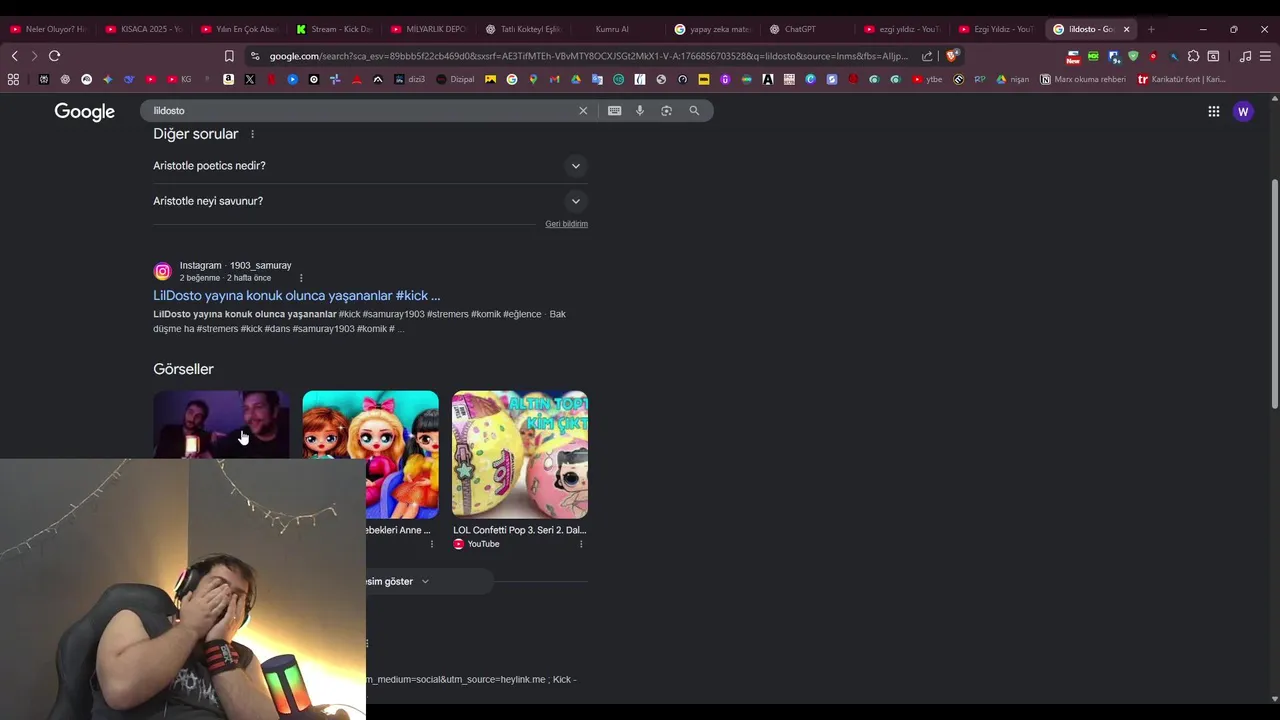Switch to the 'Stream - Kick' tab
Viewport: 1280px width, 720px height.
(x=334, y=29)
